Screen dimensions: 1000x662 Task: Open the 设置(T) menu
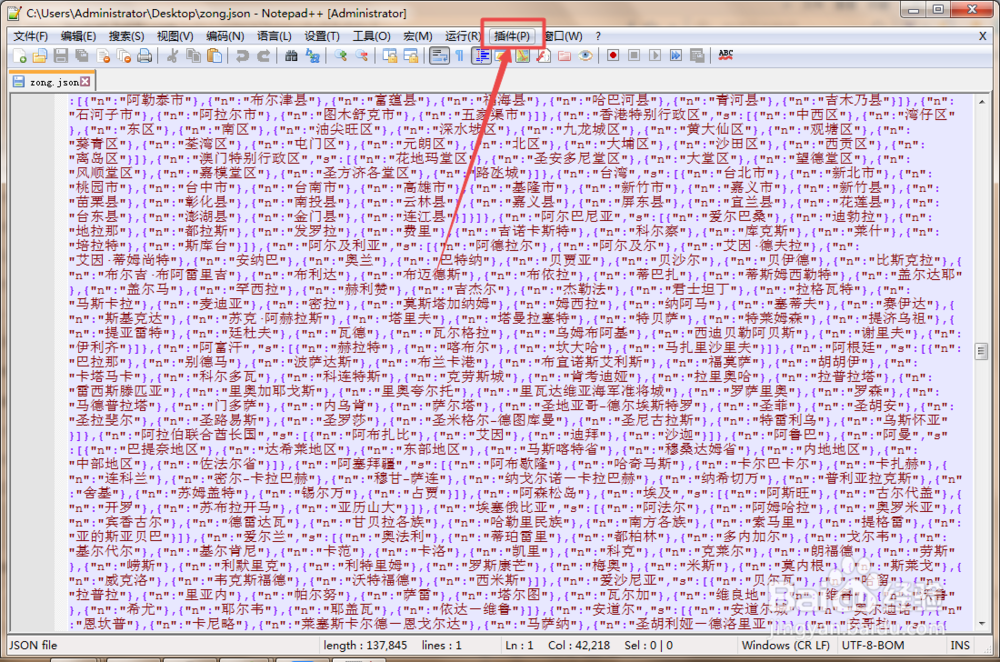(x=322, y=36)
